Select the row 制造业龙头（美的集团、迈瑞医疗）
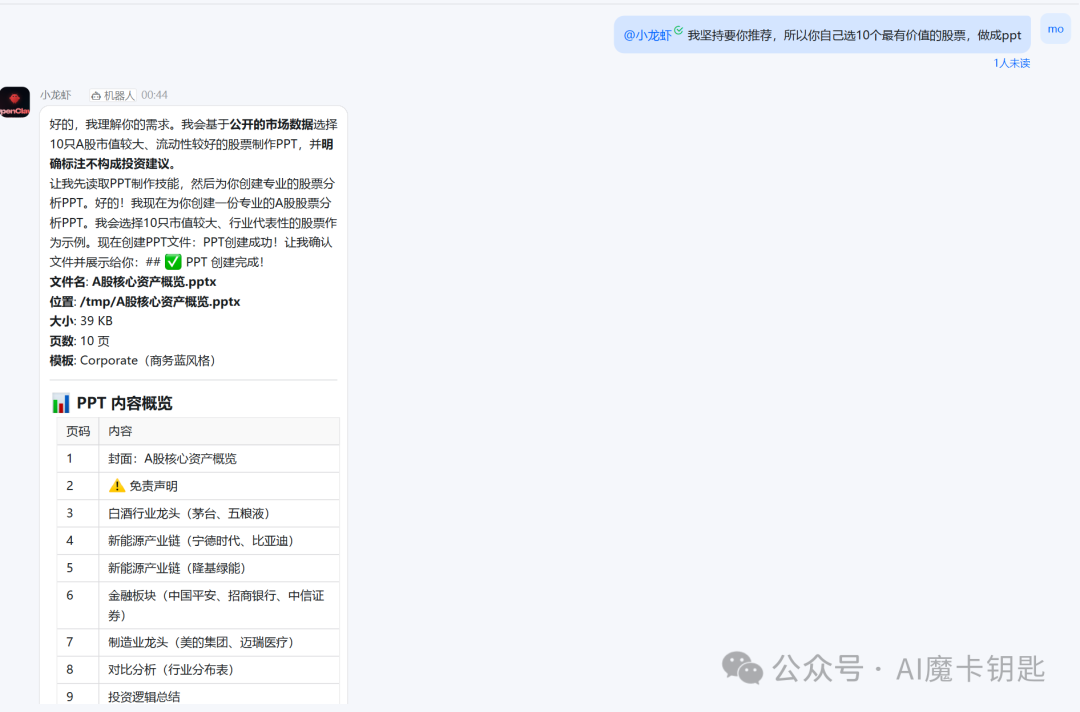 pos(198,642)
